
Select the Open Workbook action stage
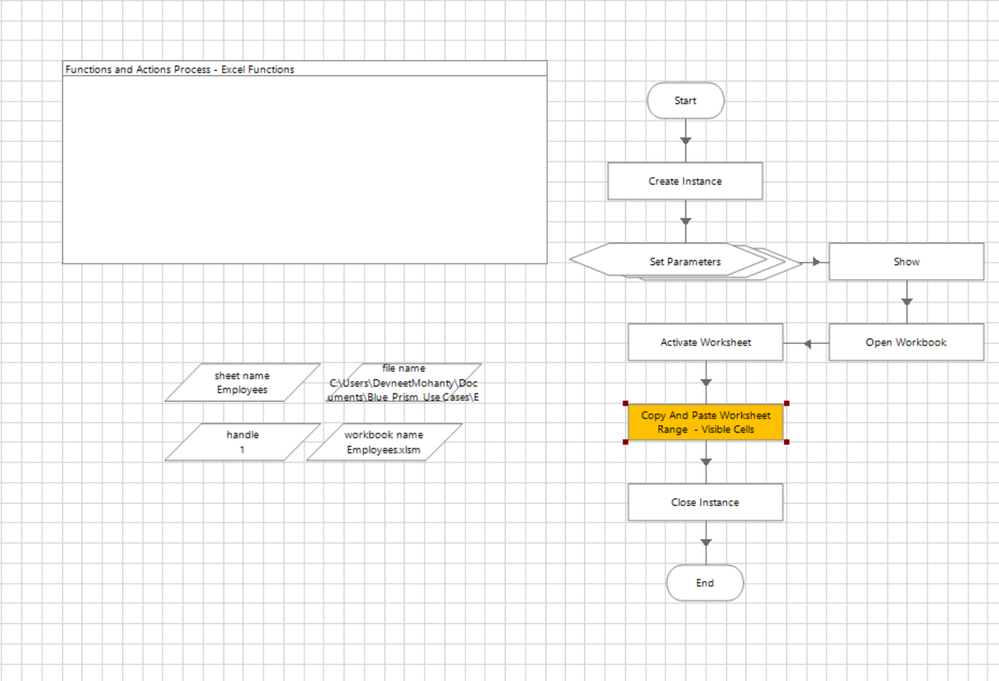[906, 342]
